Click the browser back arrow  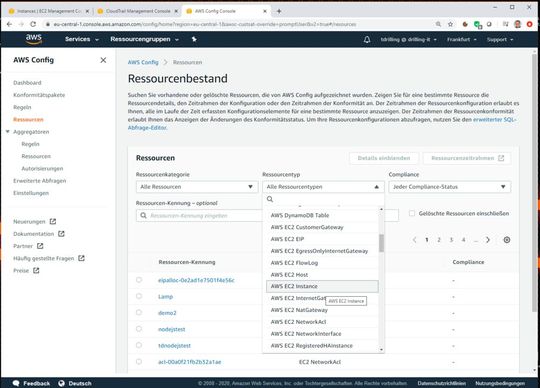9,24
